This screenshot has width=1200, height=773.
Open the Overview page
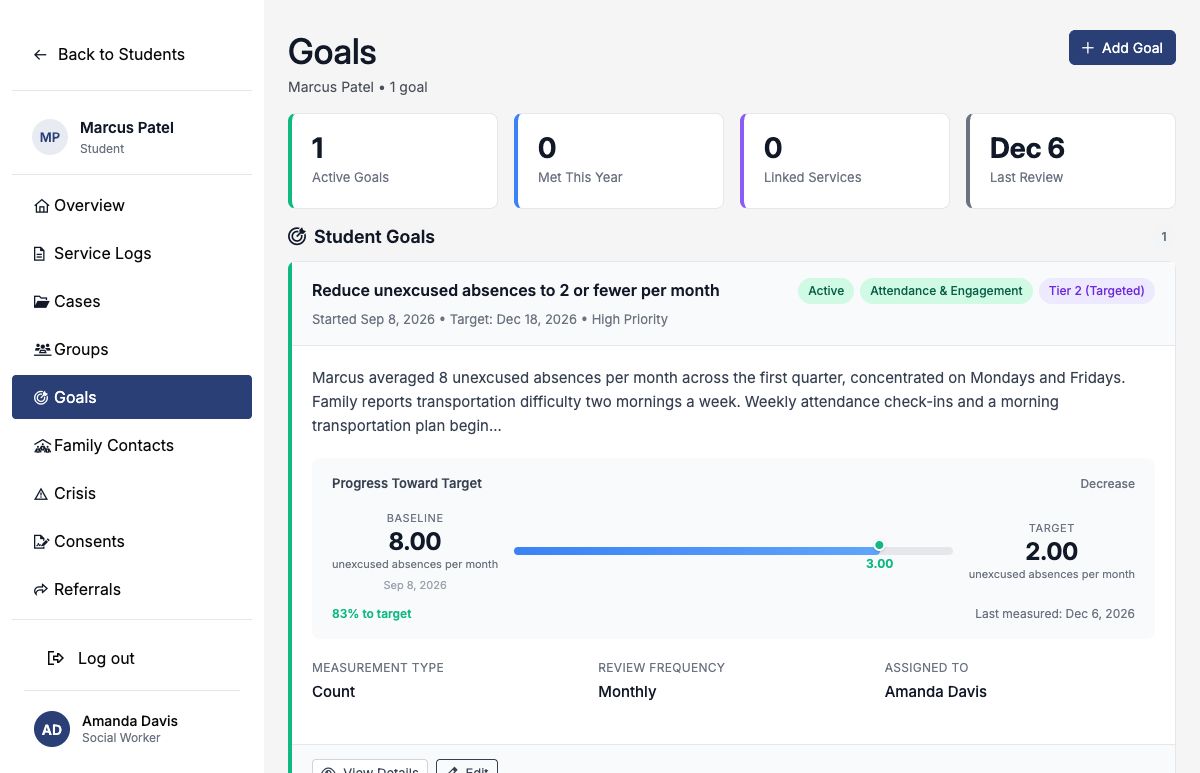pos(132,206)
